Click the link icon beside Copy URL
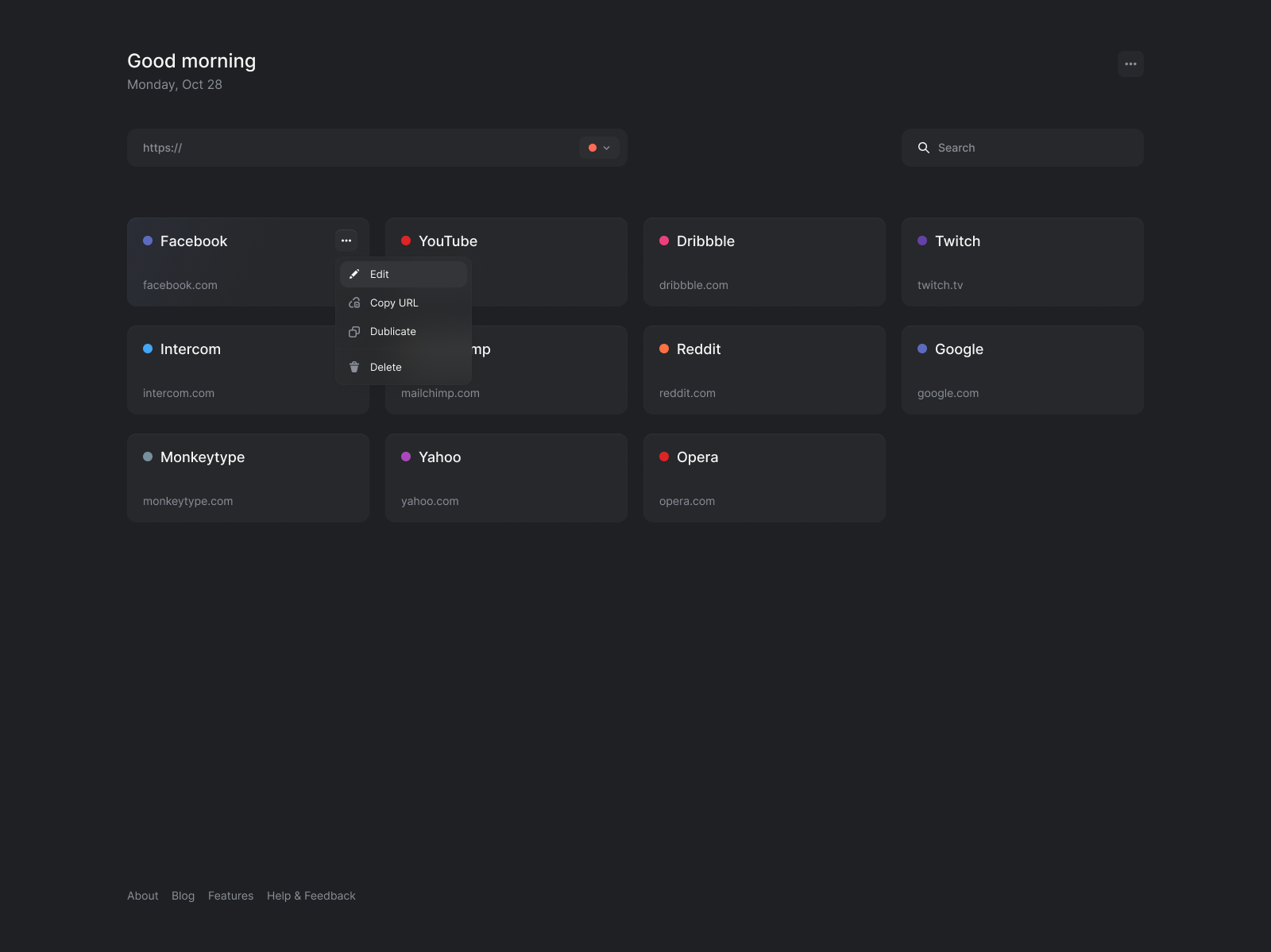The image size is (1271, 952). [x=354, y=303]
